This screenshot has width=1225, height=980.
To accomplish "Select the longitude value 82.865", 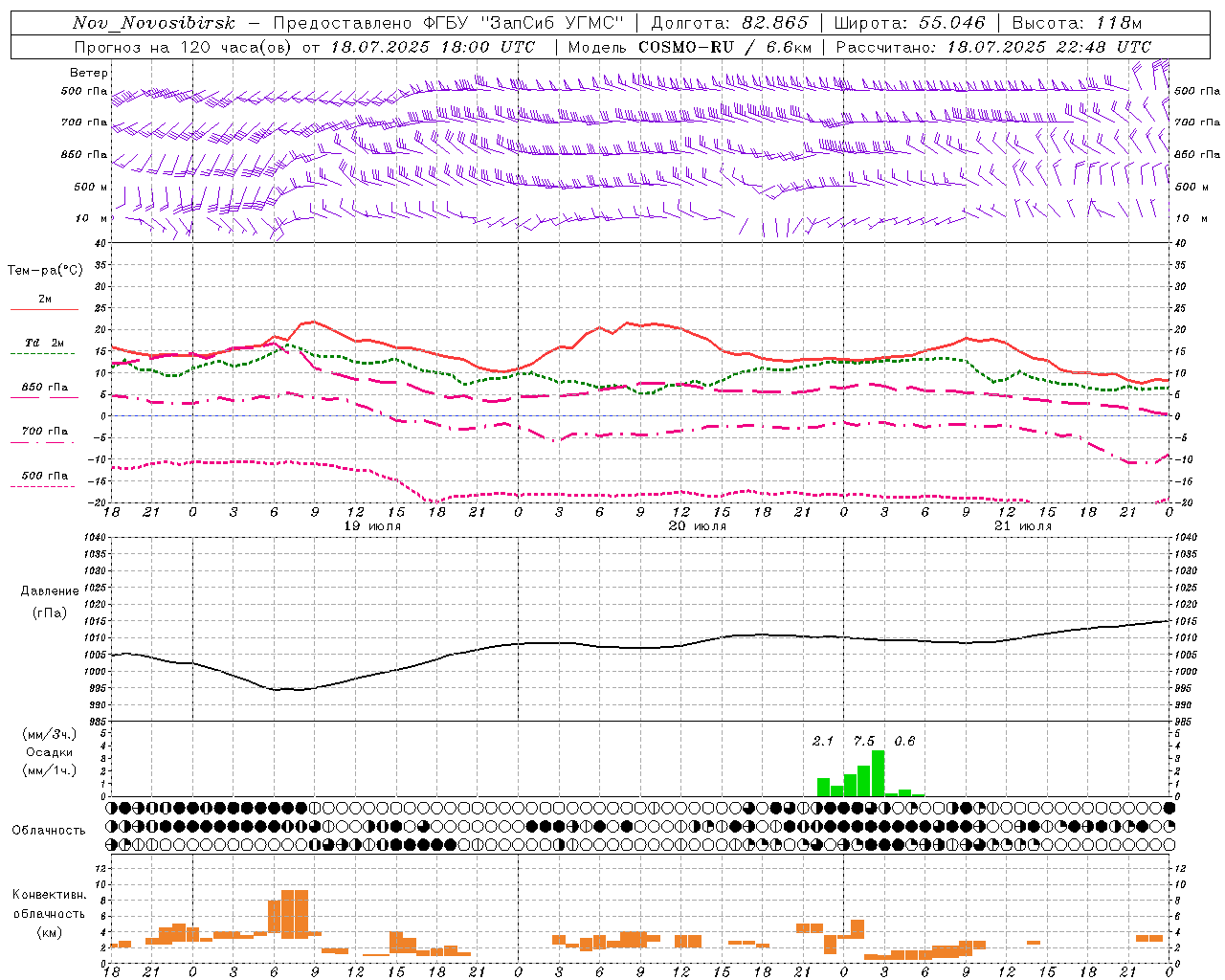I will 775,23.
